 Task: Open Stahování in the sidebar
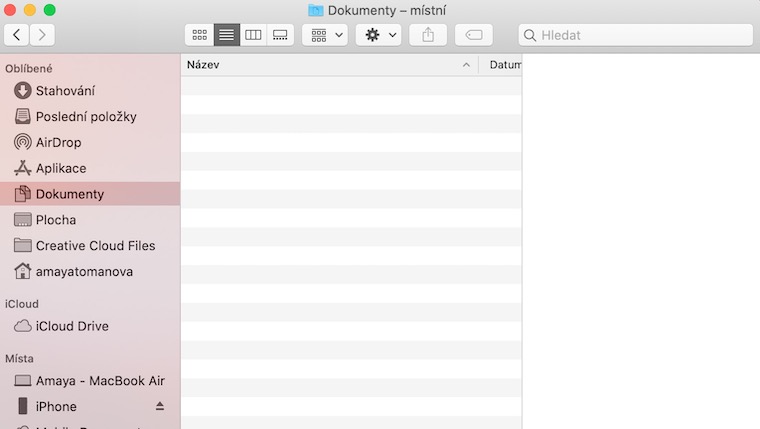(90, 91)
